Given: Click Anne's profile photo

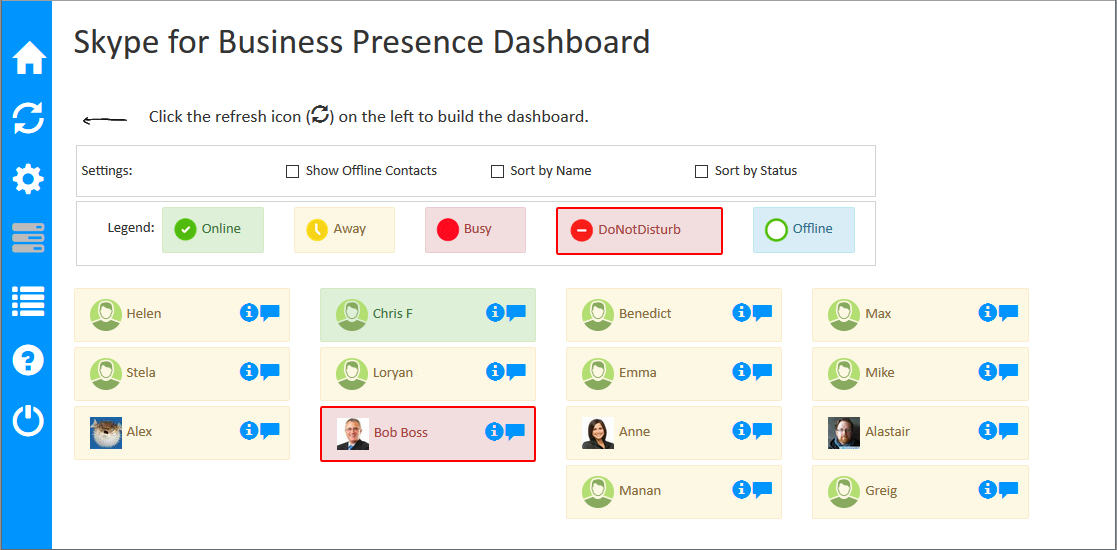Looking at the screenshot, I should click(598, 432).
